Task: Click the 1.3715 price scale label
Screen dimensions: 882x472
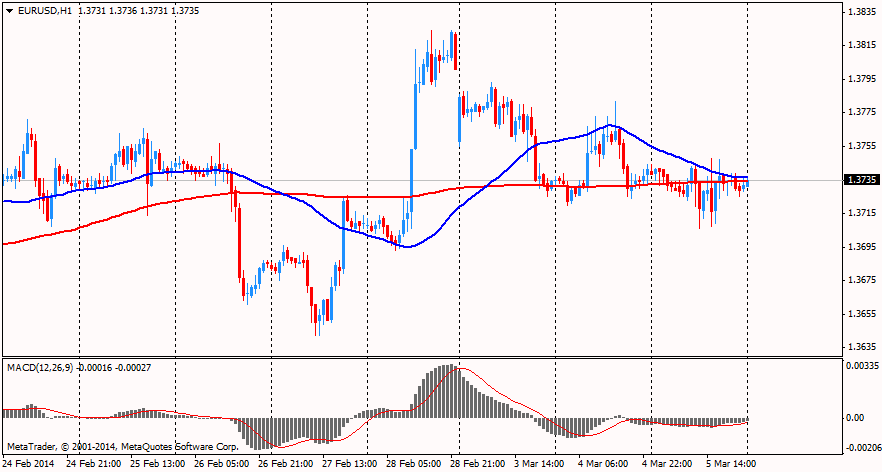Action: click(861, 213)
